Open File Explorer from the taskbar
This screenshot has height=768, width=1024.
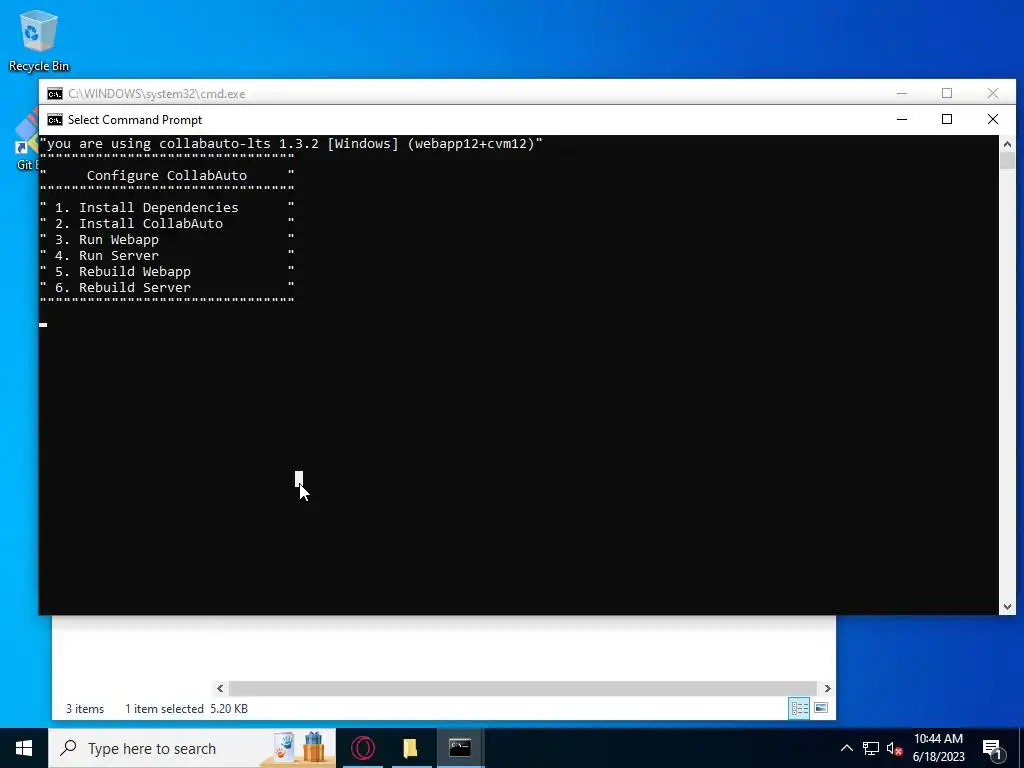pyautogui.click(x=410, y=748)
